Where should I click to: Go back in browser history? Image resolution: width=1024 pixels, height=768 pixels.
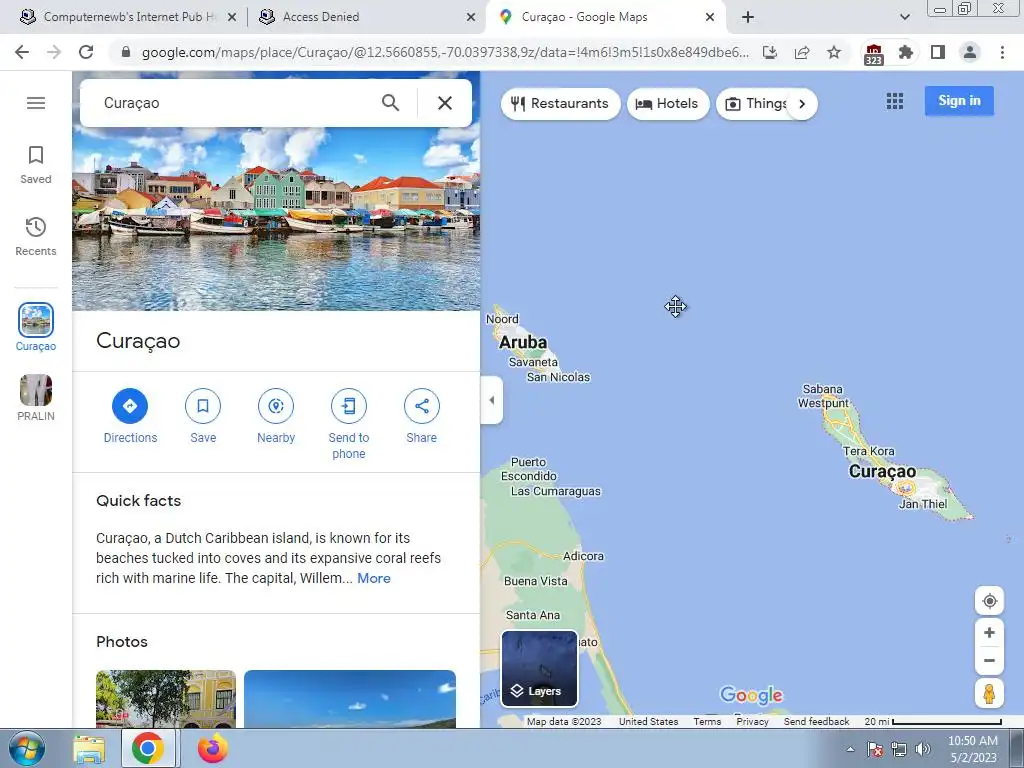click(x=22, y=52)
